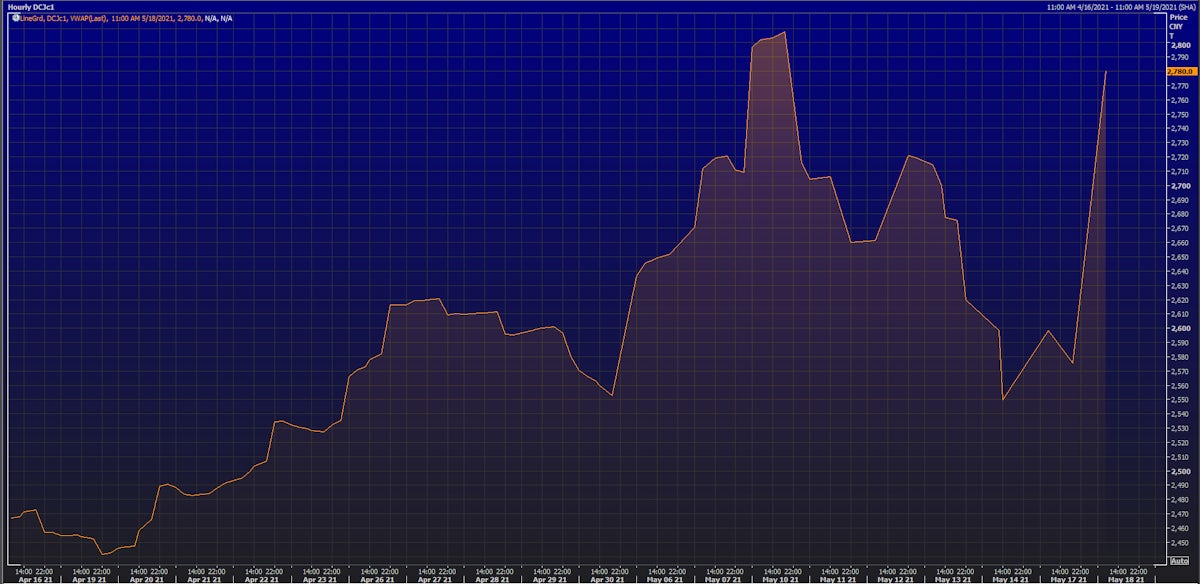1200x584 pixels.
Task: Click the LineGrd, DCJc1, VWAP(Last) legend text
Action: pyautogui.click(x=63, y=18)
